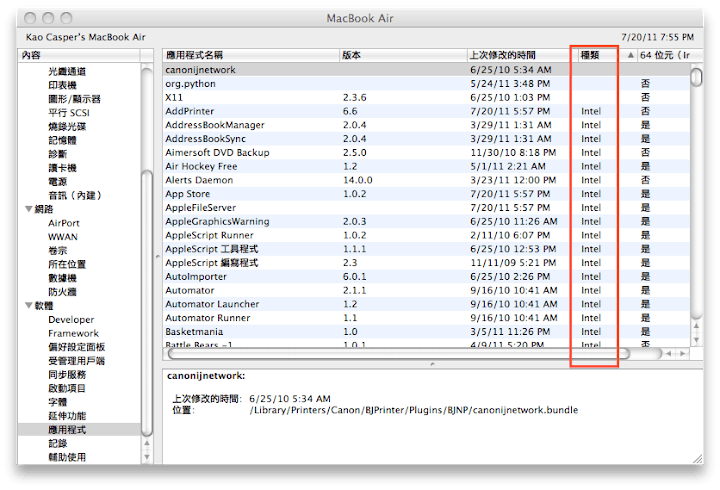Sort by 上次修改的時間 column header

point(523,55)
